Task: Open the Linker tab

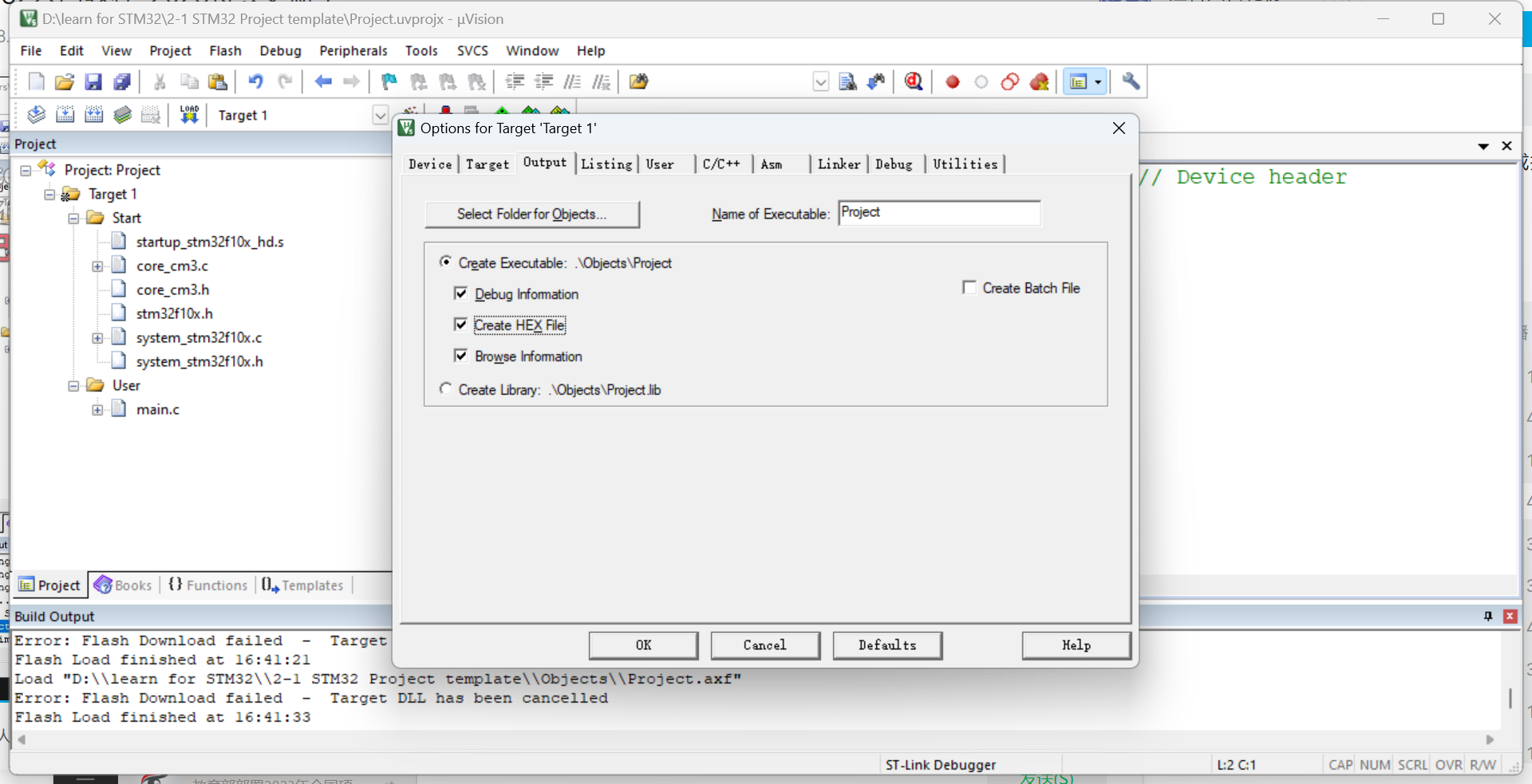Action: 839,164
